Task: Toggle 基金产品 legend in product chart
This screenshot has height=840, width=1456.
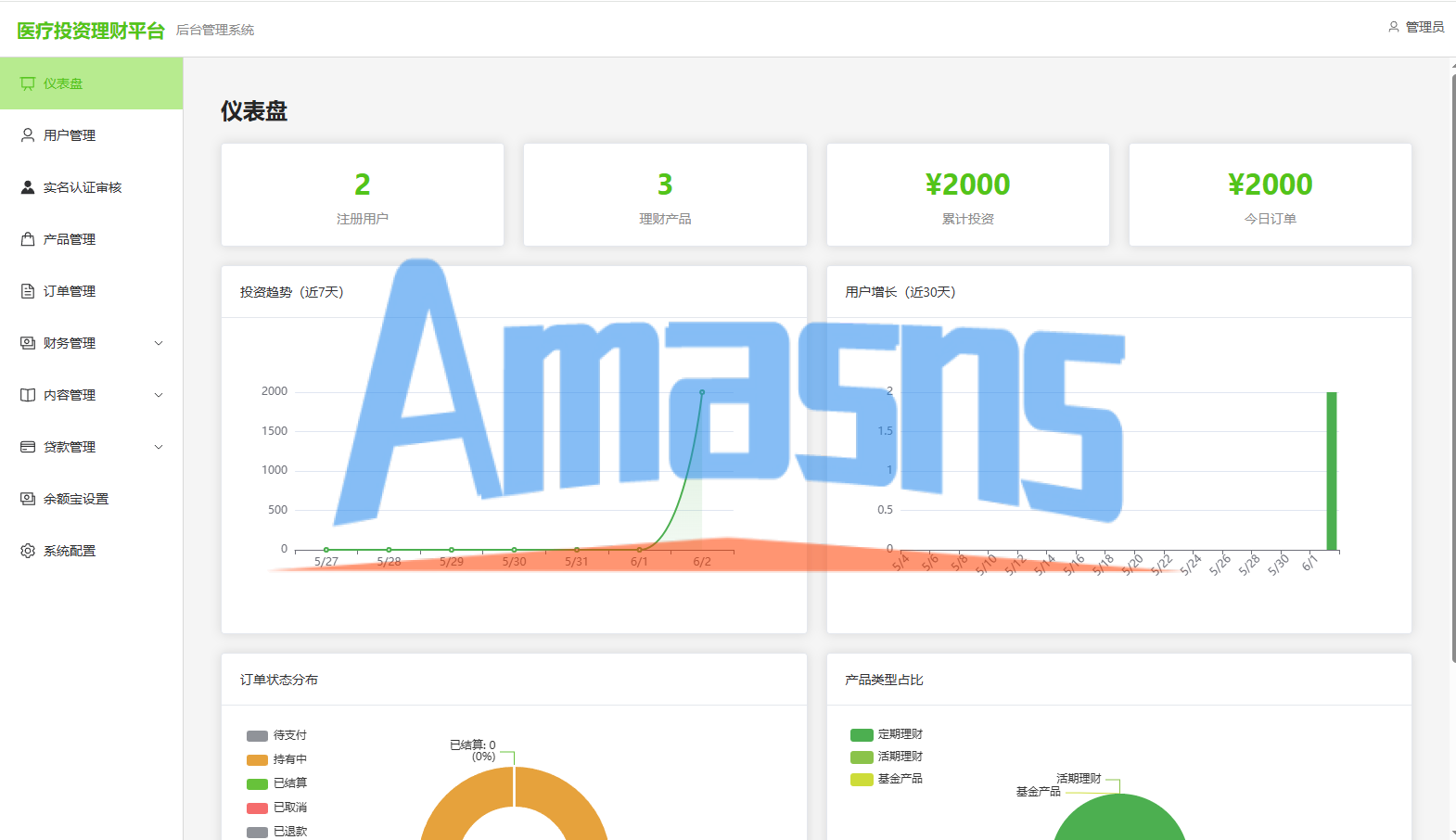Action: pos(887,779)
